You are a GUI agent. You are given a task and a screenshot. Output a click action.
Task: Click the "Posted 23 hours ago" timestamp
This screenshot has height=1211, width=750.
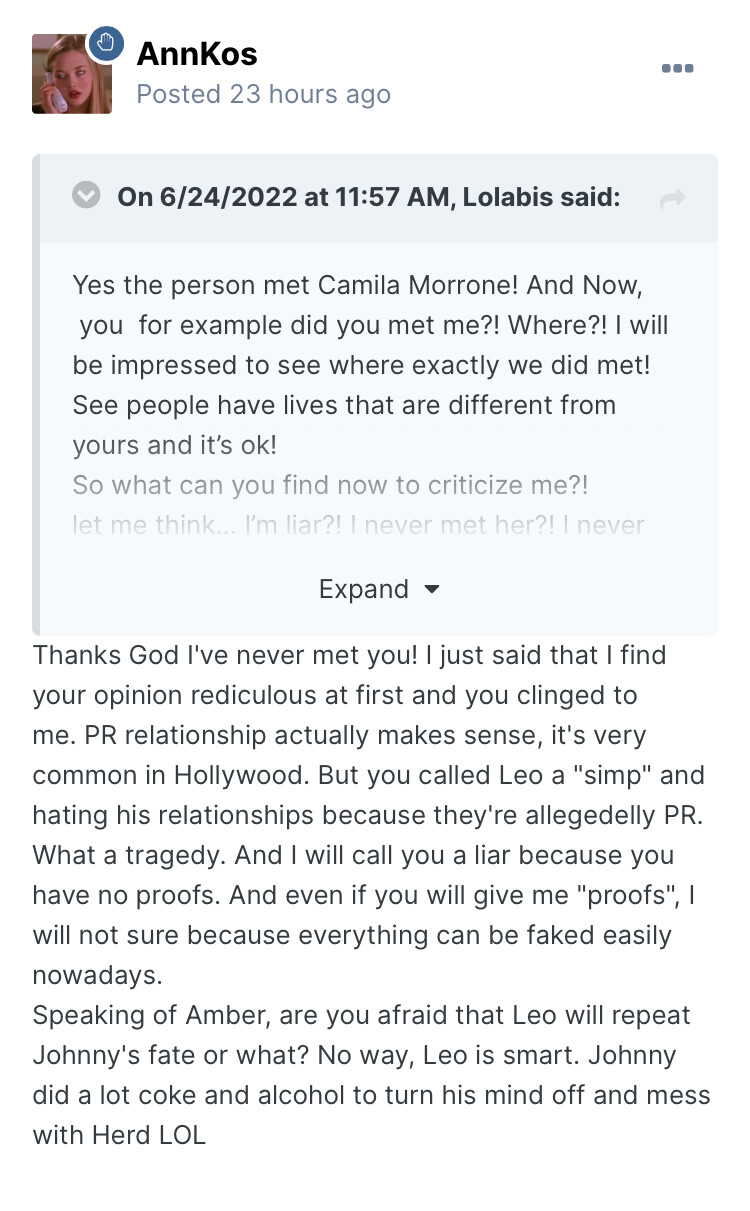click(263, 94)
